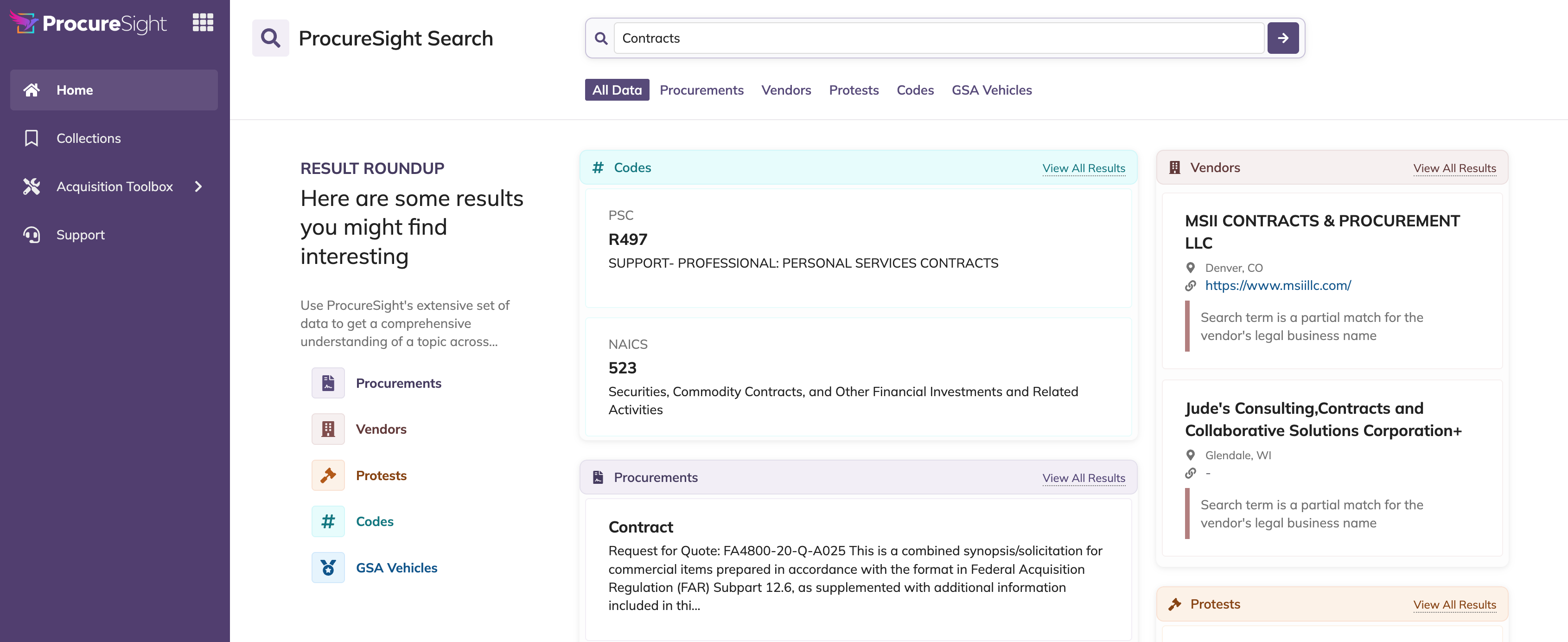
Task: Open Support in the sidebar
Action: tap(114, 235)
